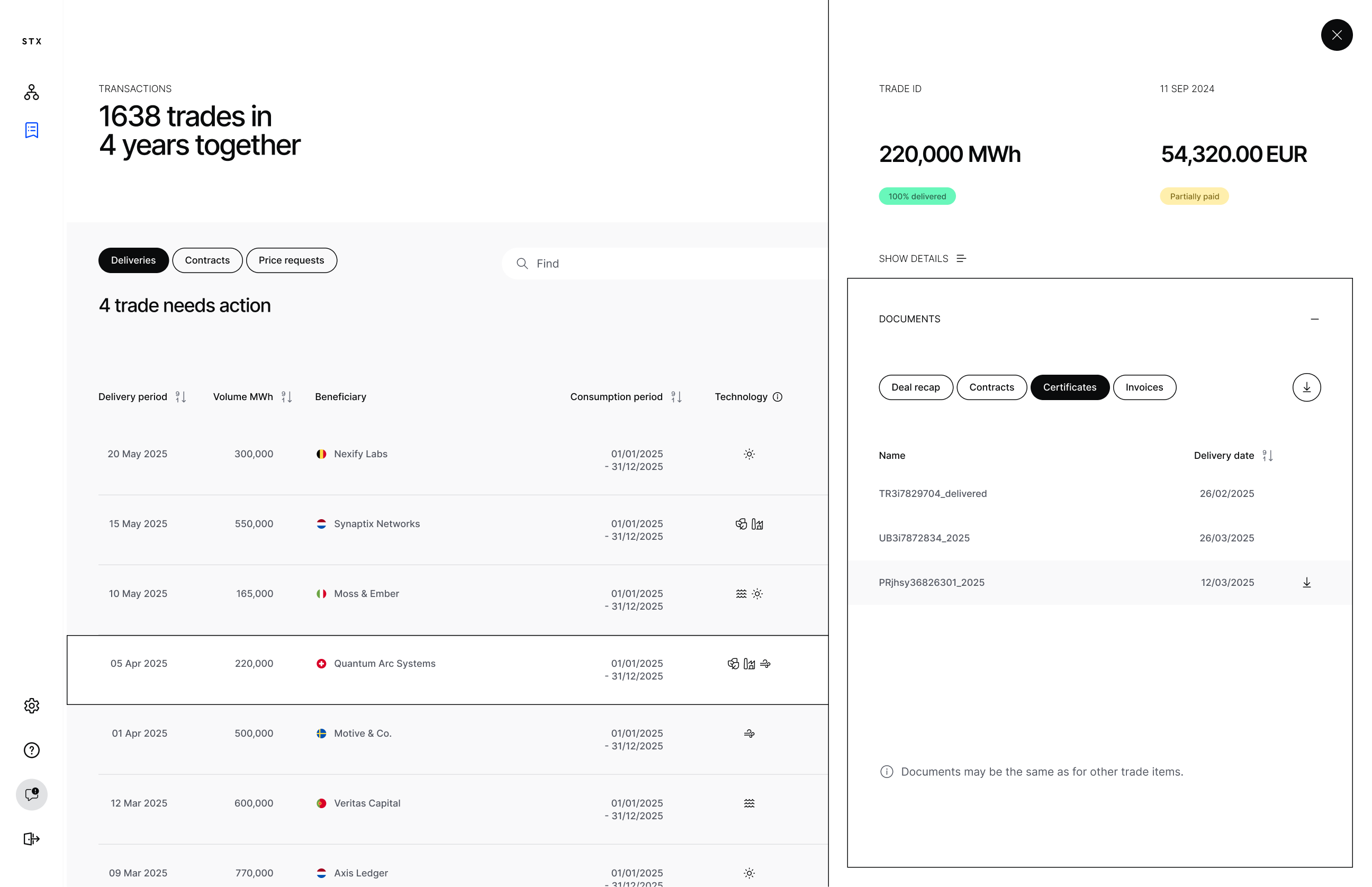Click the Technology info icon
Screen dimensions: 1372x887
pyautogui.click(x=777, y=397)
